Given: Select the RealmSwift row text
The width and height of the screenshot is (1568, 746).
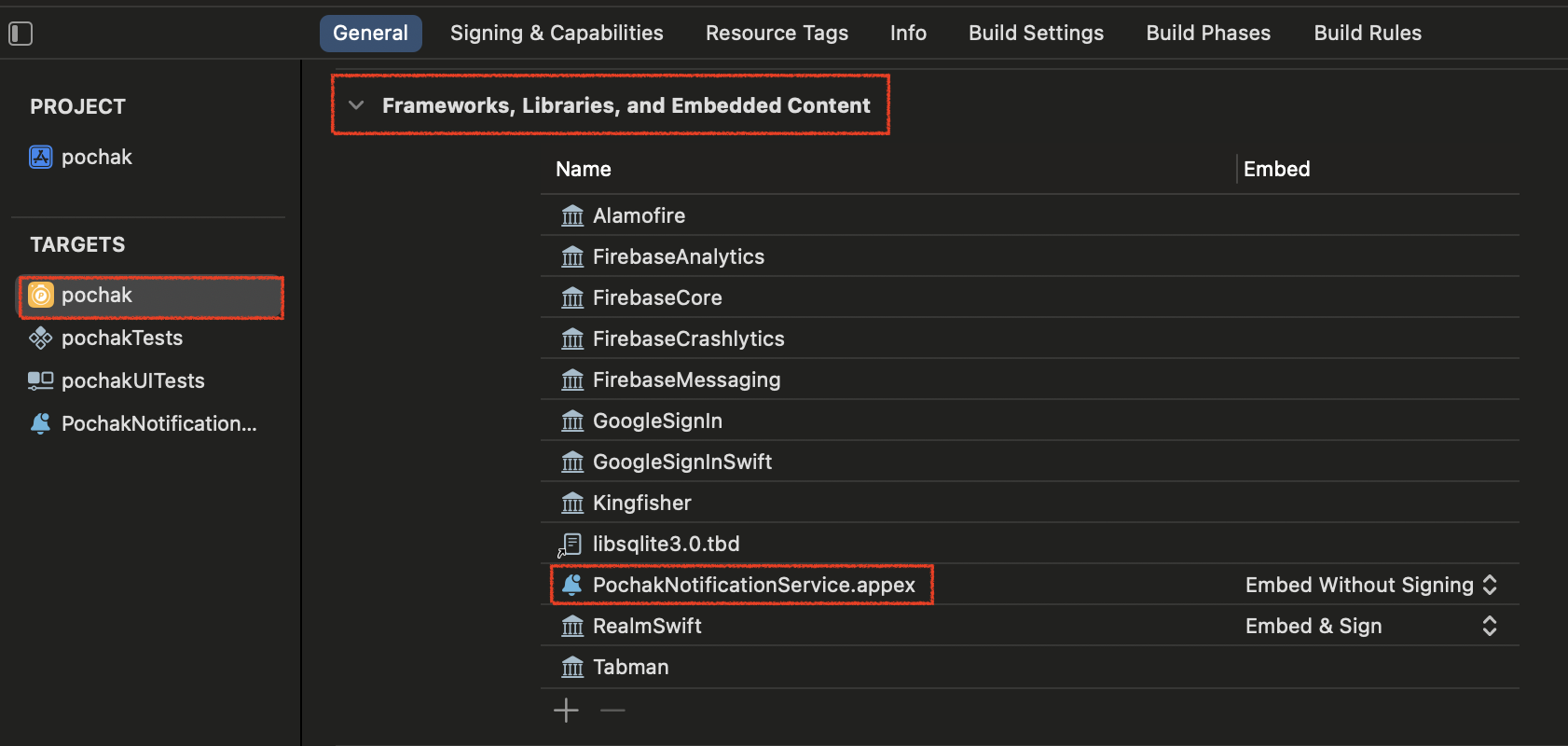Looking at the screenshot, I should pos(647,626).
